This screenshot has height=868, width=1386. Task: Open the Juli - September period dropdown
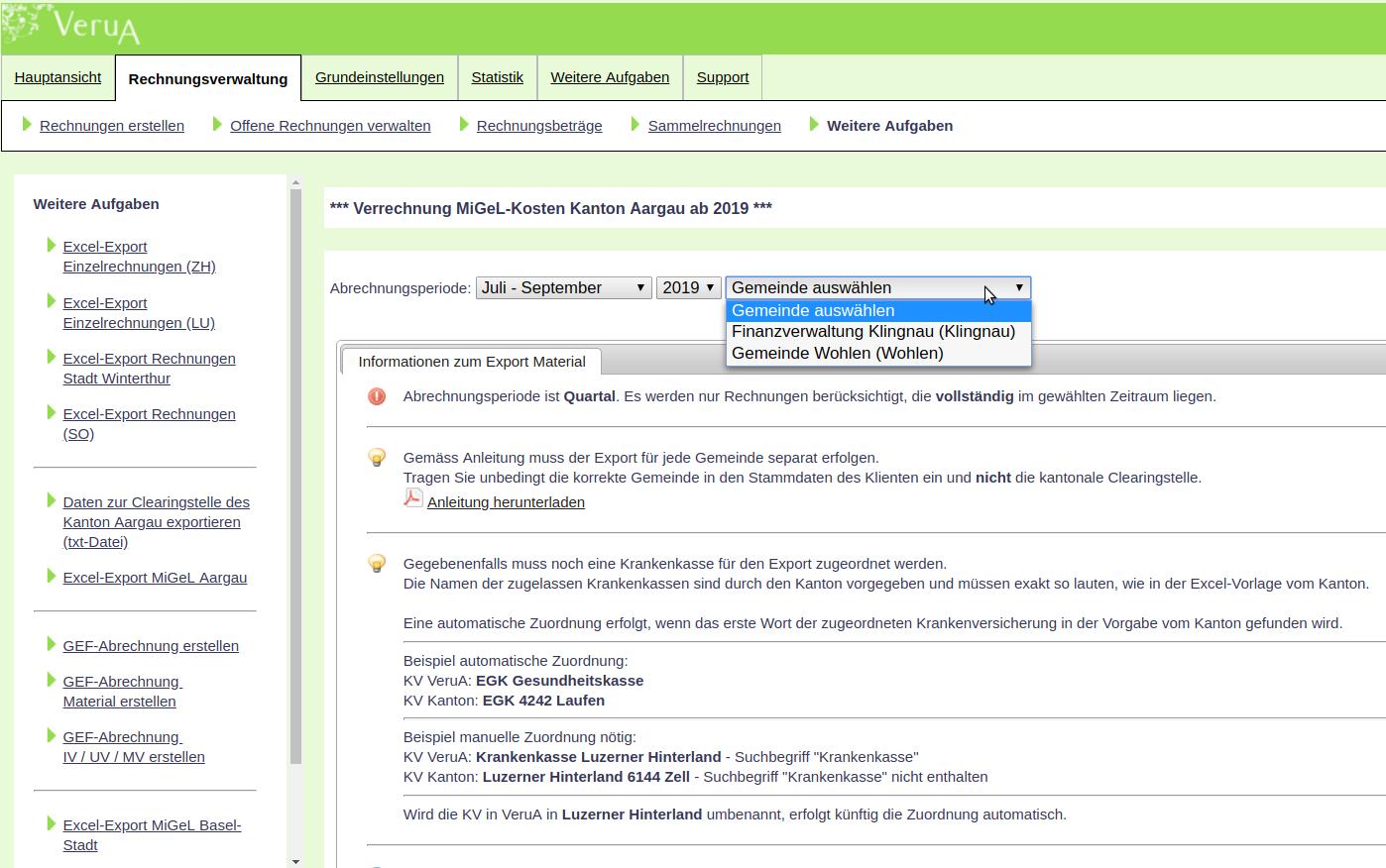pos(563,287)
